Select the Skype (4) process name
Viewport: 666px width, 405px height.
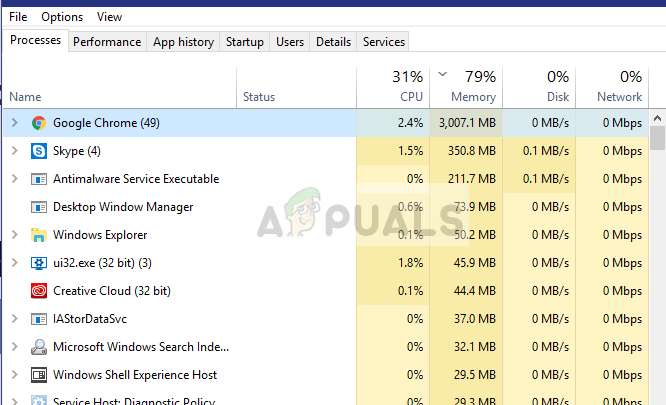click(x=77, y=151)
